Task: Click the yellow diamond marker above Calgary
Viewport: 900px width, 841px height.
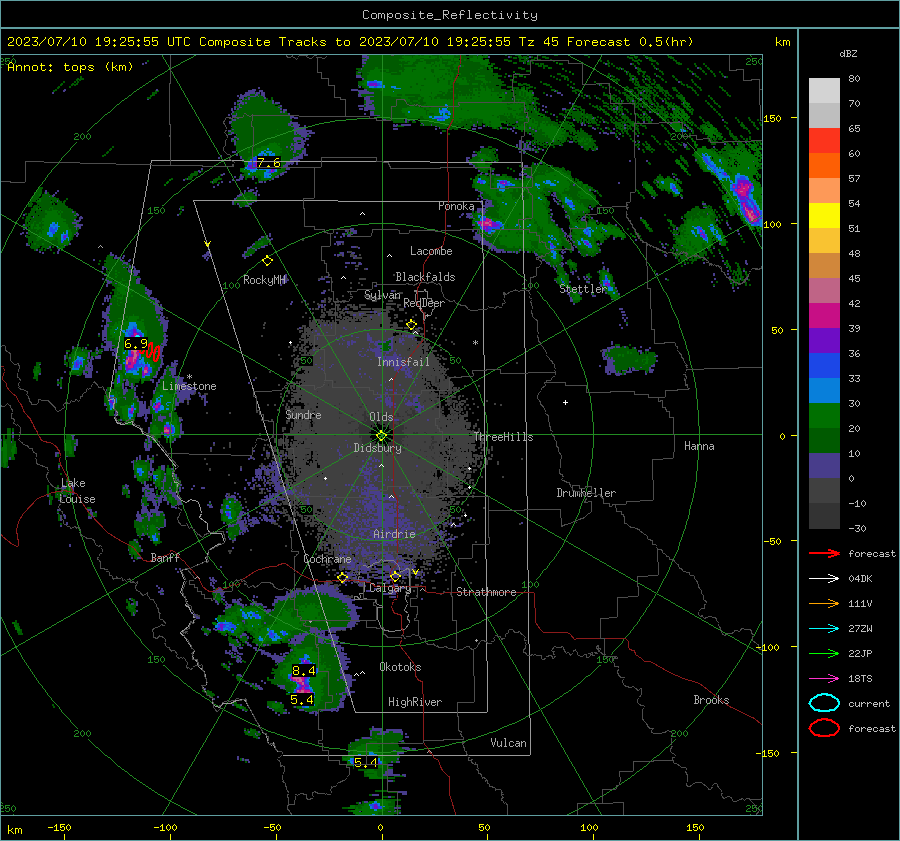Action: [x=395, y=576]
